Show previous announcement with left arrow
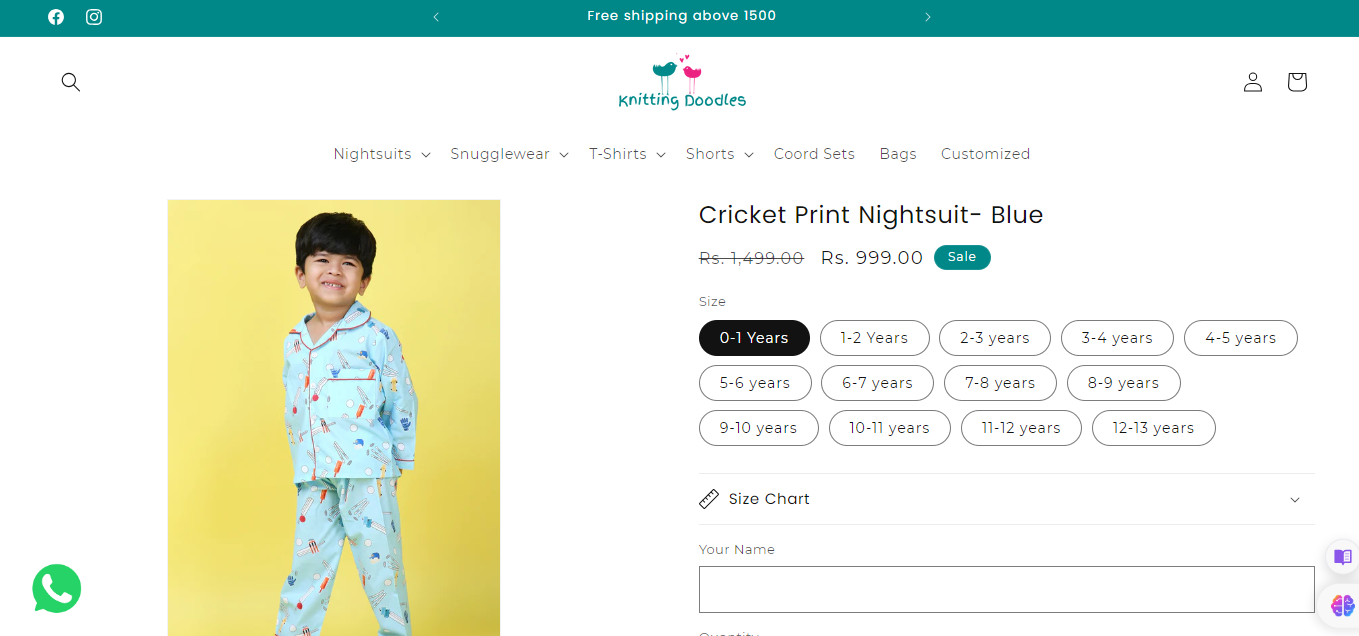 (436, 17)
